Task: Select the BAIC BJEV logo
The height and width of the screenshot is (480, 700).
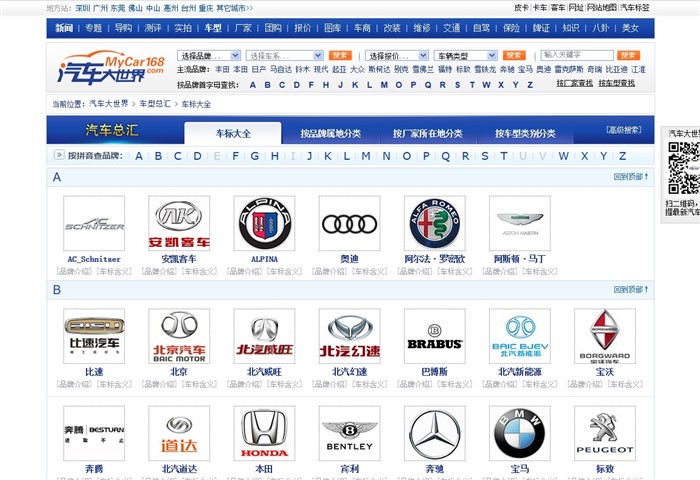Action: tap(520, 336)
